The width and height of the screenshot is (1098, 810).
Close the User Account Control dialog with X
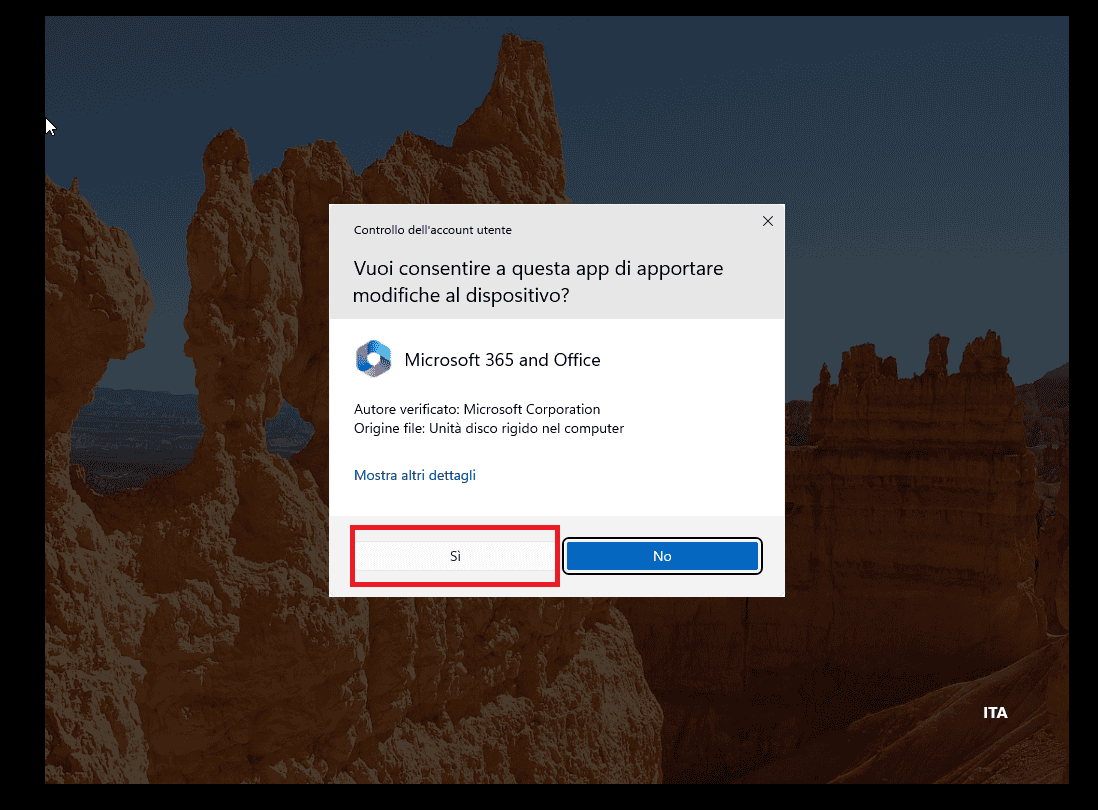pos(767,221)
